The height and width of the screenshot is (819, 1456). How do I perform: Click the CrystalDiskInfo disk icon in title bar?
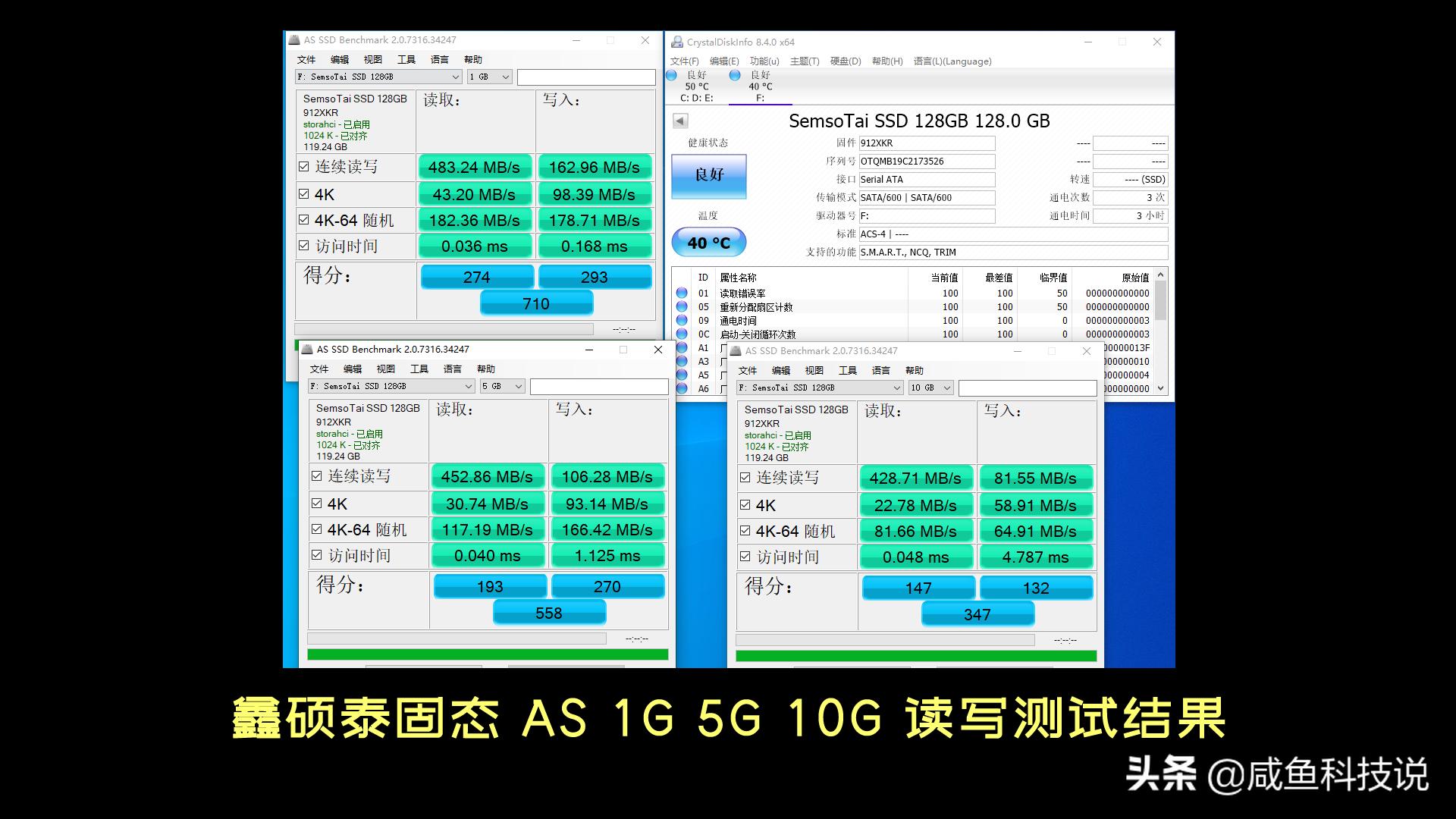click(x=678, y=42)
